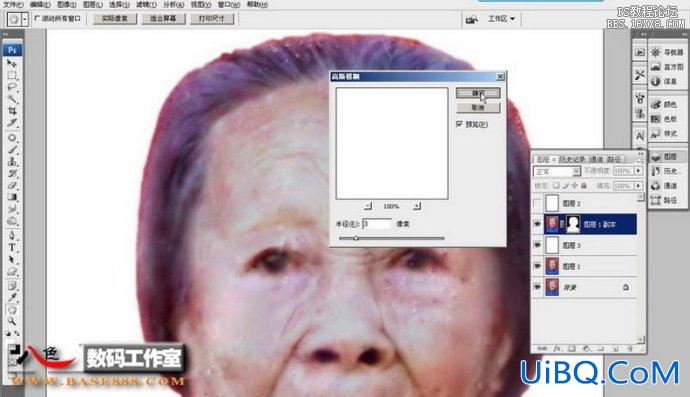
Task: Switch to the History tab
Action: 572,159
